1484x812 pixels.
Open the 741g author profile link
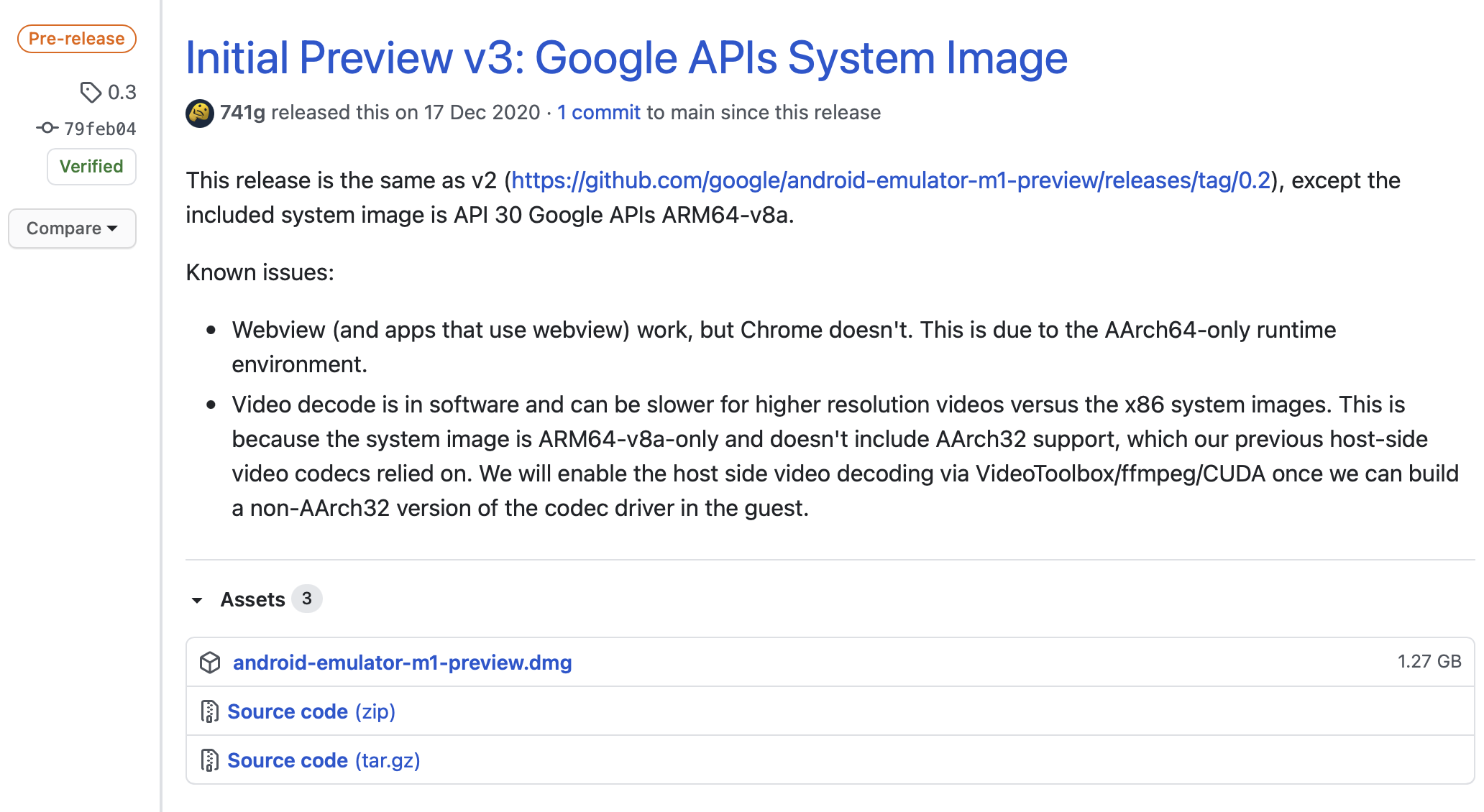click(242, 113)
